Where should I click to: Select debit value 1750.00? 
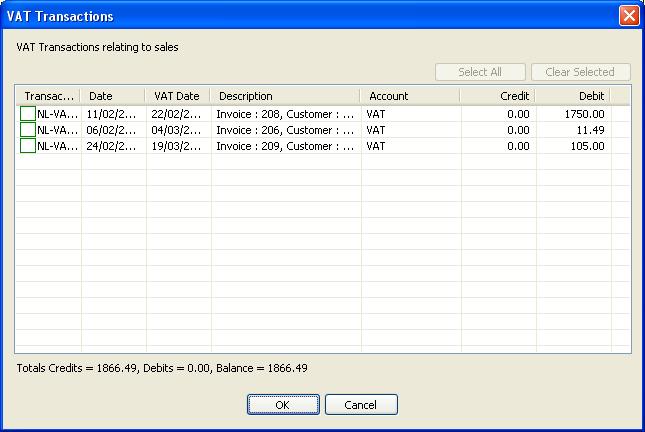(574, 114)
